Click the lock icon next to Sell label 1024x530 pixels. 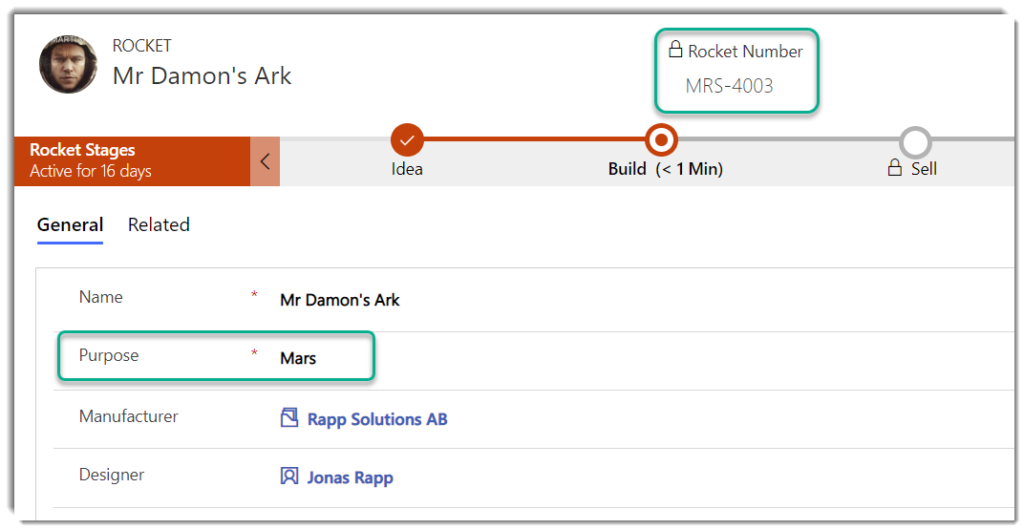point(895,169)
